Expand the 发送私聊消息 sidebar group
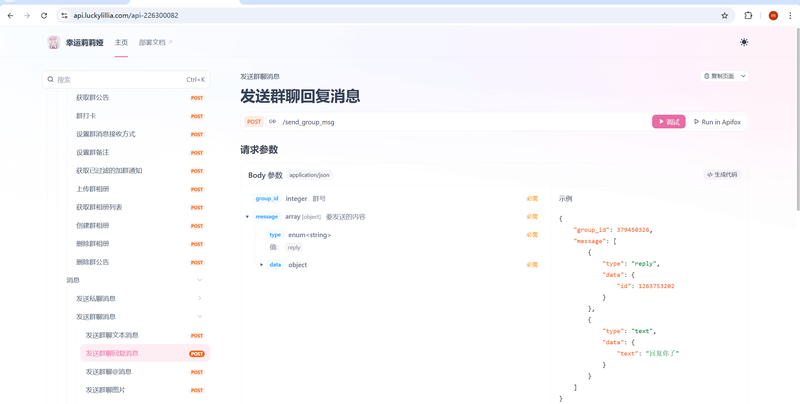800x404 pixels. pyautogui.click(x=199, y=298)
